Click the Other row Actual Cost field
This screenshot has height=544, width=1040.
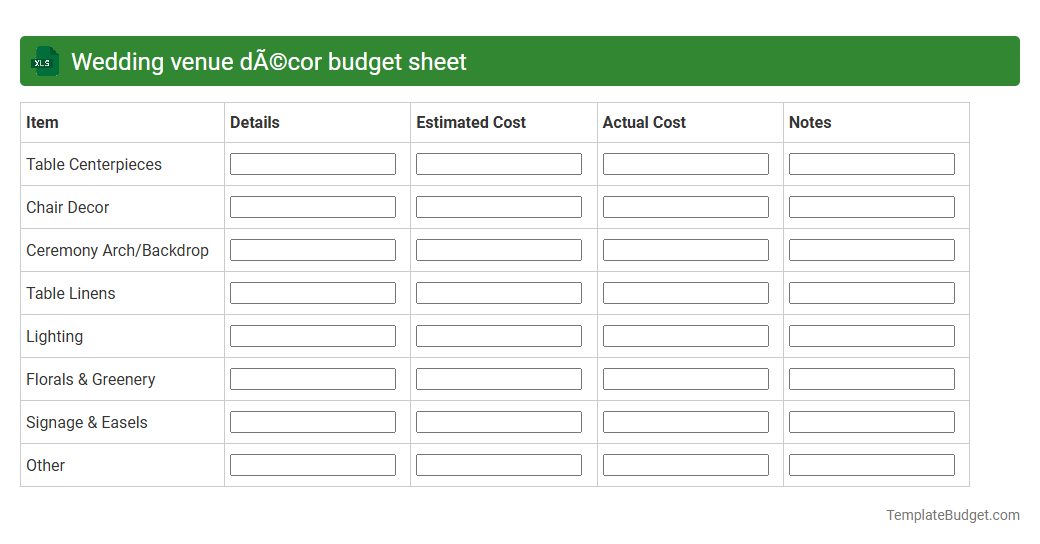click(x=686, y=465)
